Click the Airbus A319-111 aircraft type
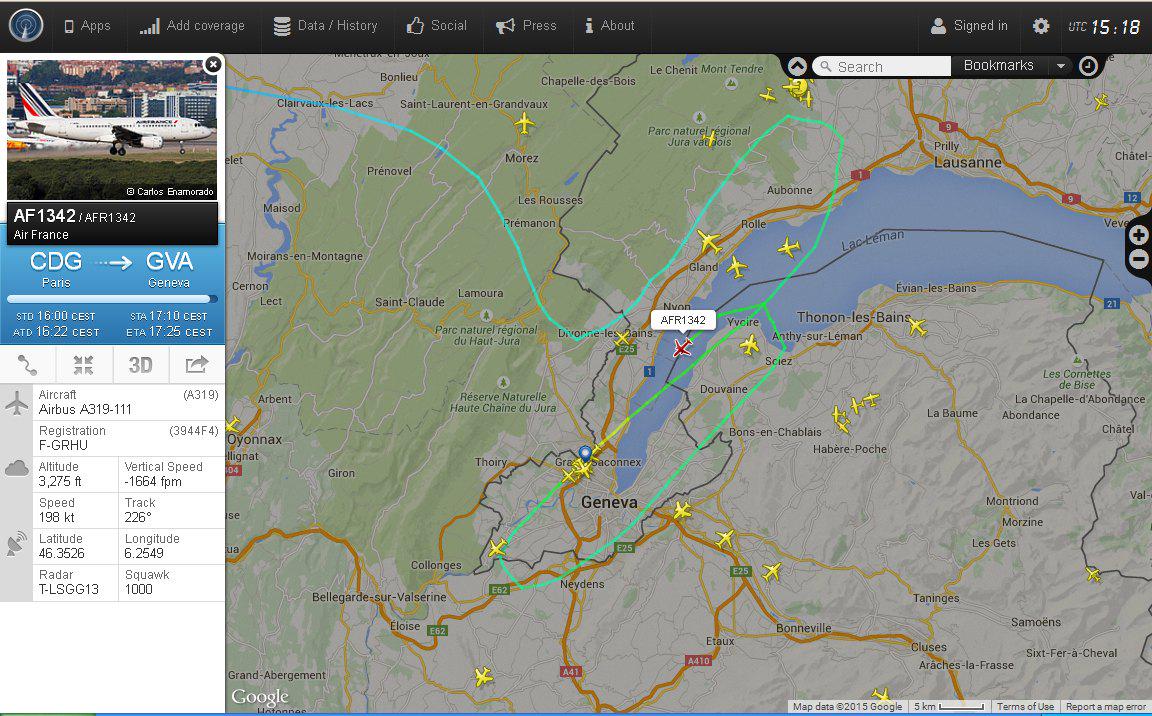This screenshot has width=1152, height=716. pos(85,410)
